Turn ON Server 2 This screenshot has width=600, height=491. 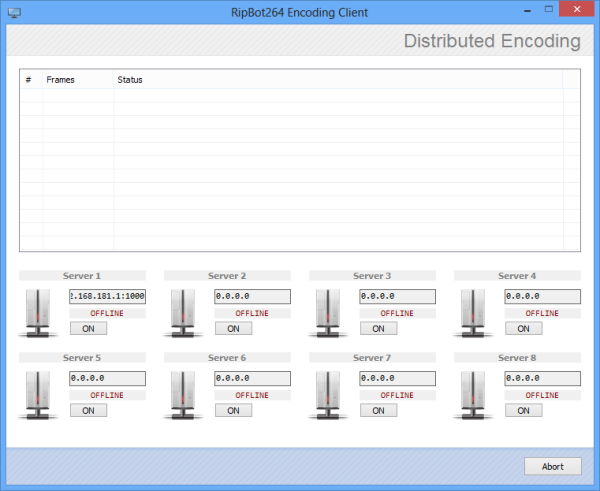(233, 328)
